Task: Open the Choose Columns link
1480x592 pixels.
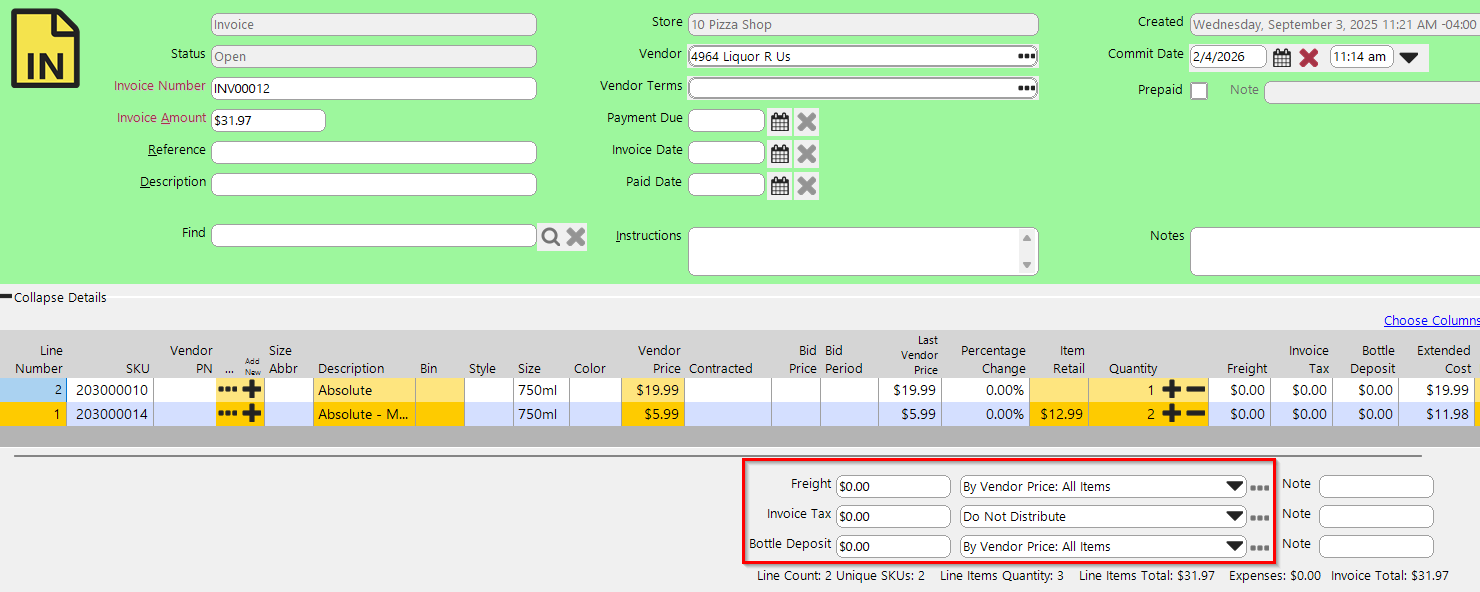Action: 1431,320
